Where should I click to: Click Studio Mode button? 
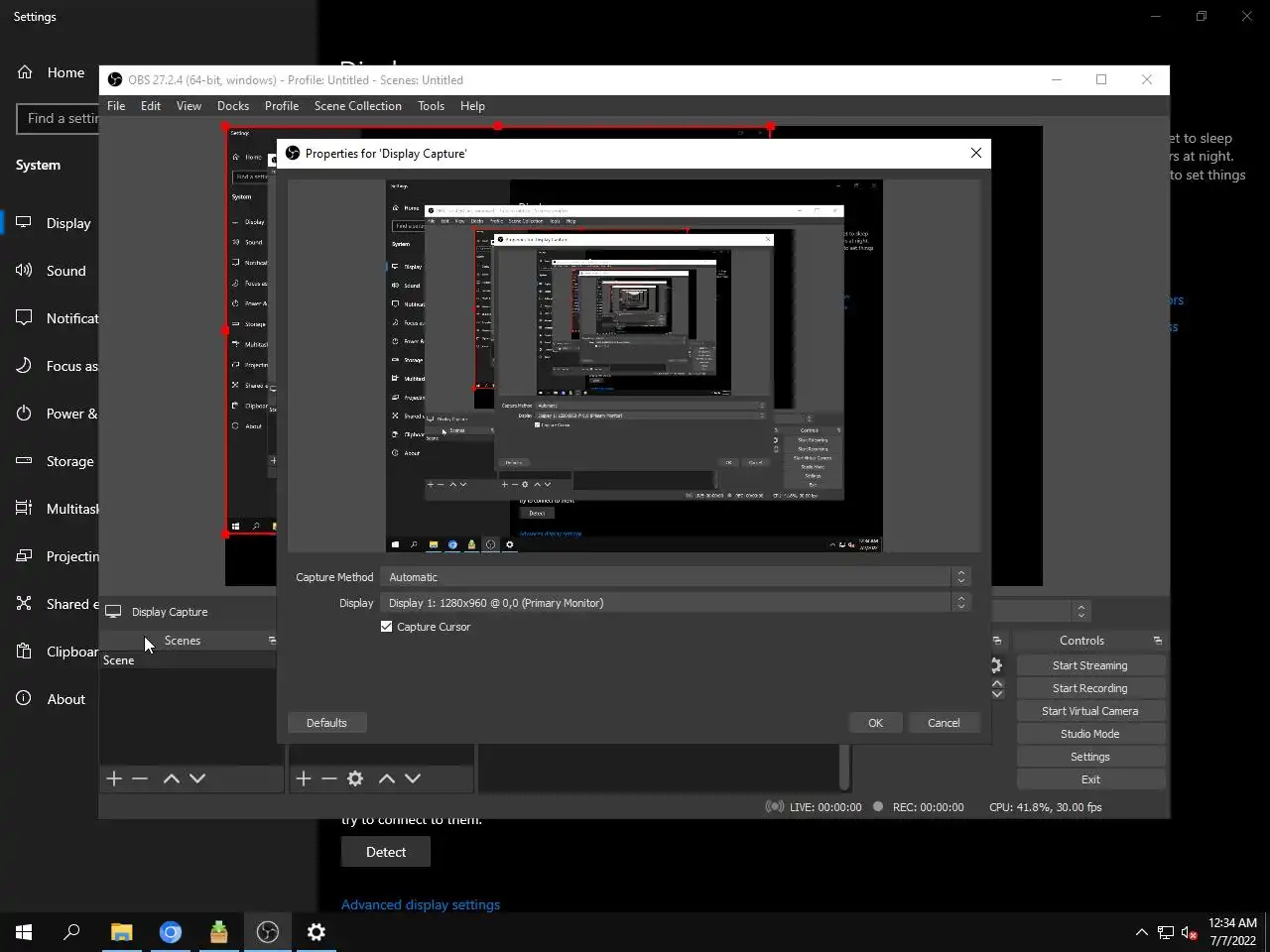[x=1089, y=734]
